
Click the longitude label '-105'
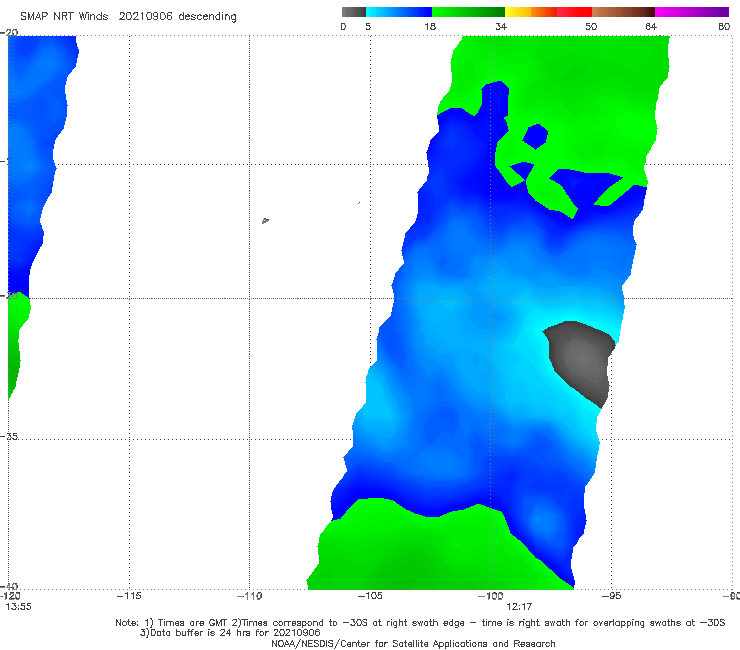click(370, 596)
